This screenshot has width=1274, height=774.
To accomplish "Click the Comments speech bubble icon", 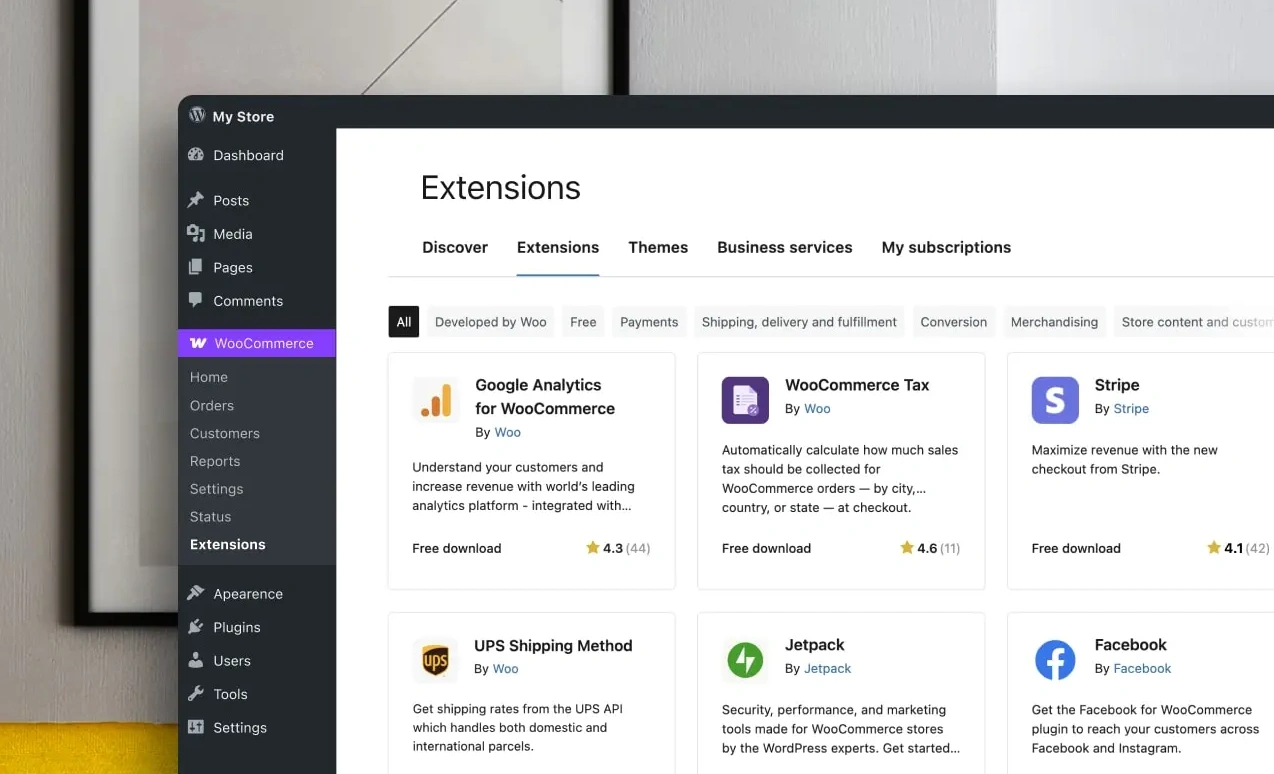I will 196,300.
